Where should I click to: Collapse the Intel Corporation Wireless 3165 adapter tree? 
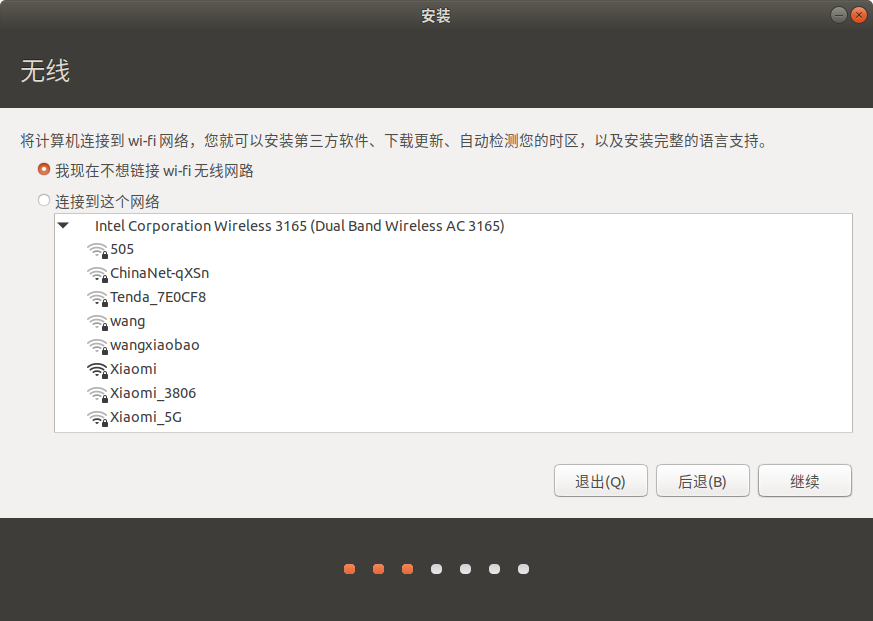(63, 226)
